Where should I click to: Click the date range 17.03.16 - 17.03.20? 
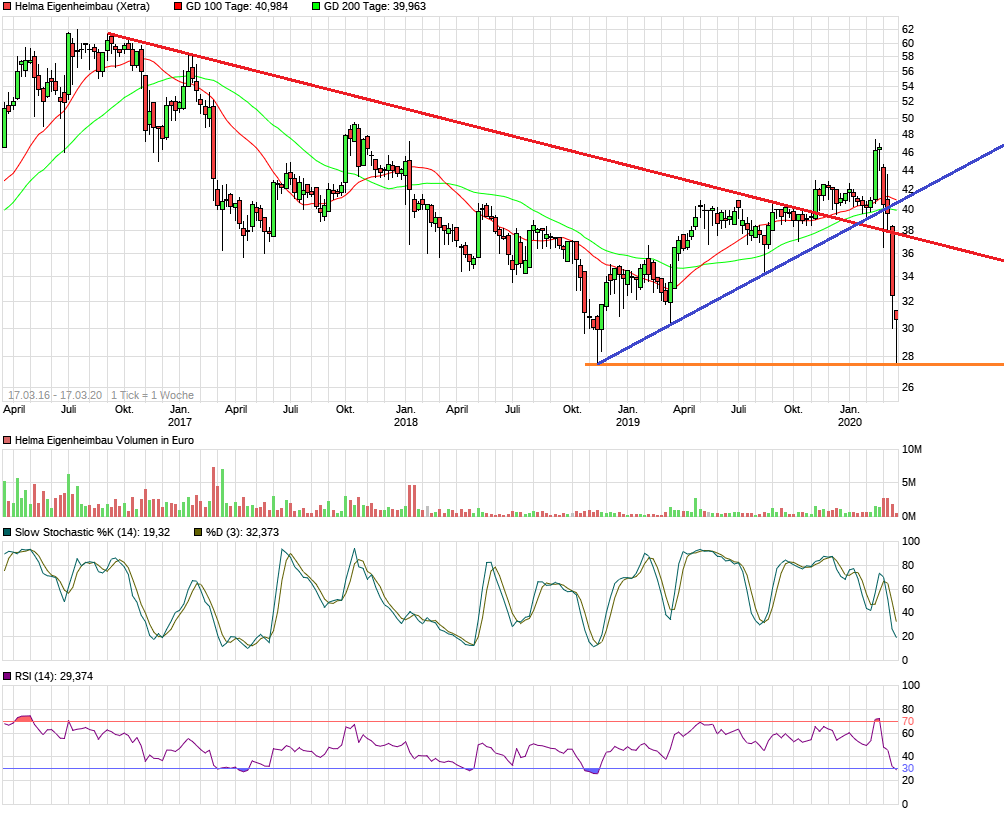click(55, 395)
